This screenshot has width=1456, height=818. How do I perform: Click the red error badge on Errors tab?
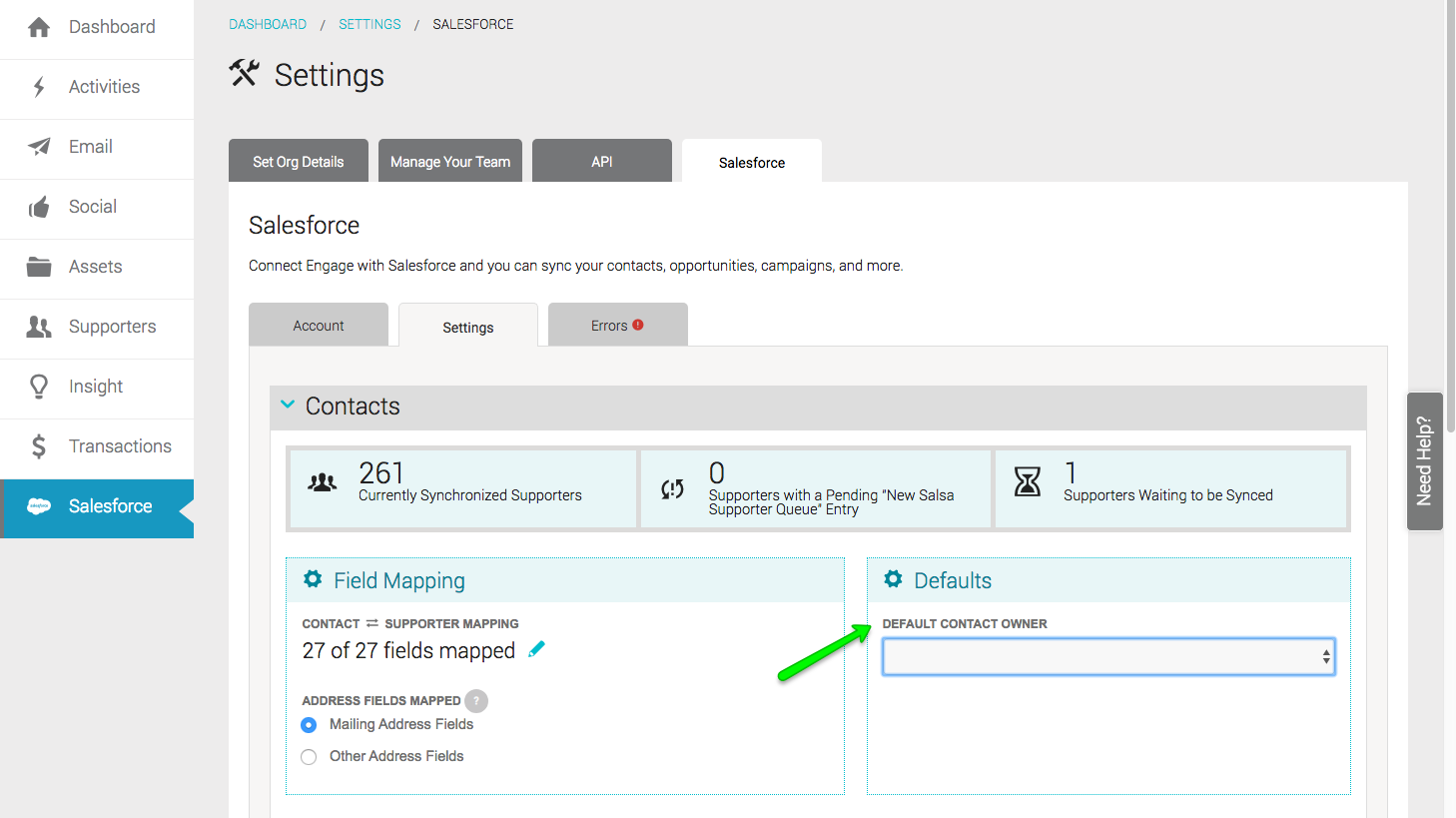(638, 325)
